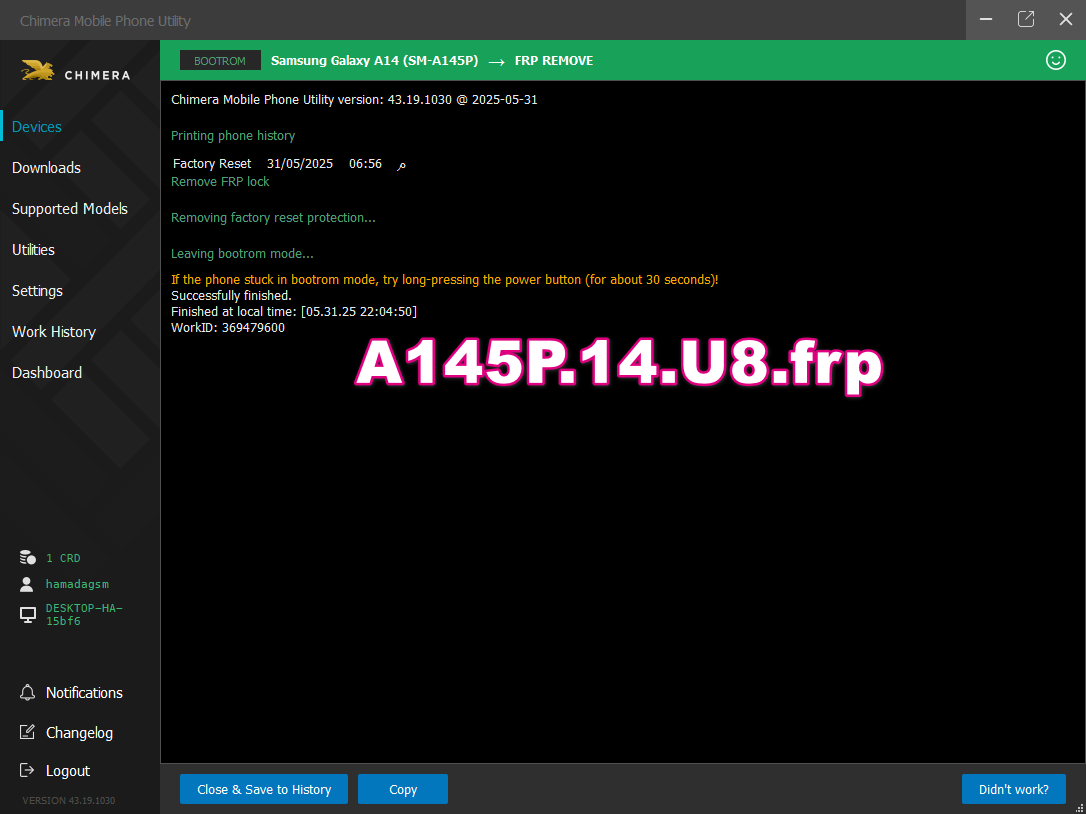Click the Didn't work? button
1086x814 pixels.
click(x=1013, y=789)
